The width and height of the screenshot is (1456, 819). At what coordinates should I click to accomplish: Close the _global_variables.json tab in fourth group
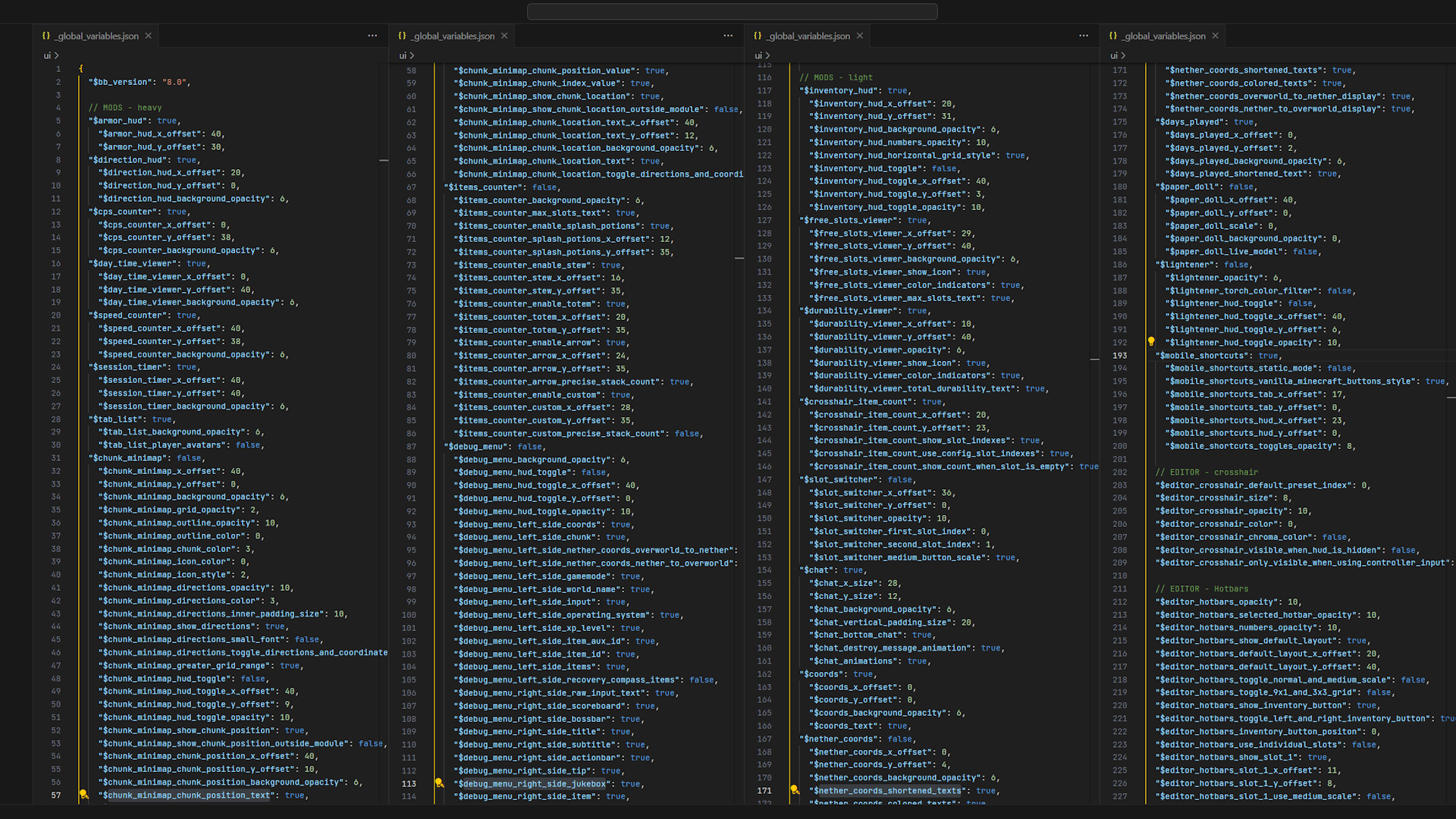click(x=1216, y=36)
